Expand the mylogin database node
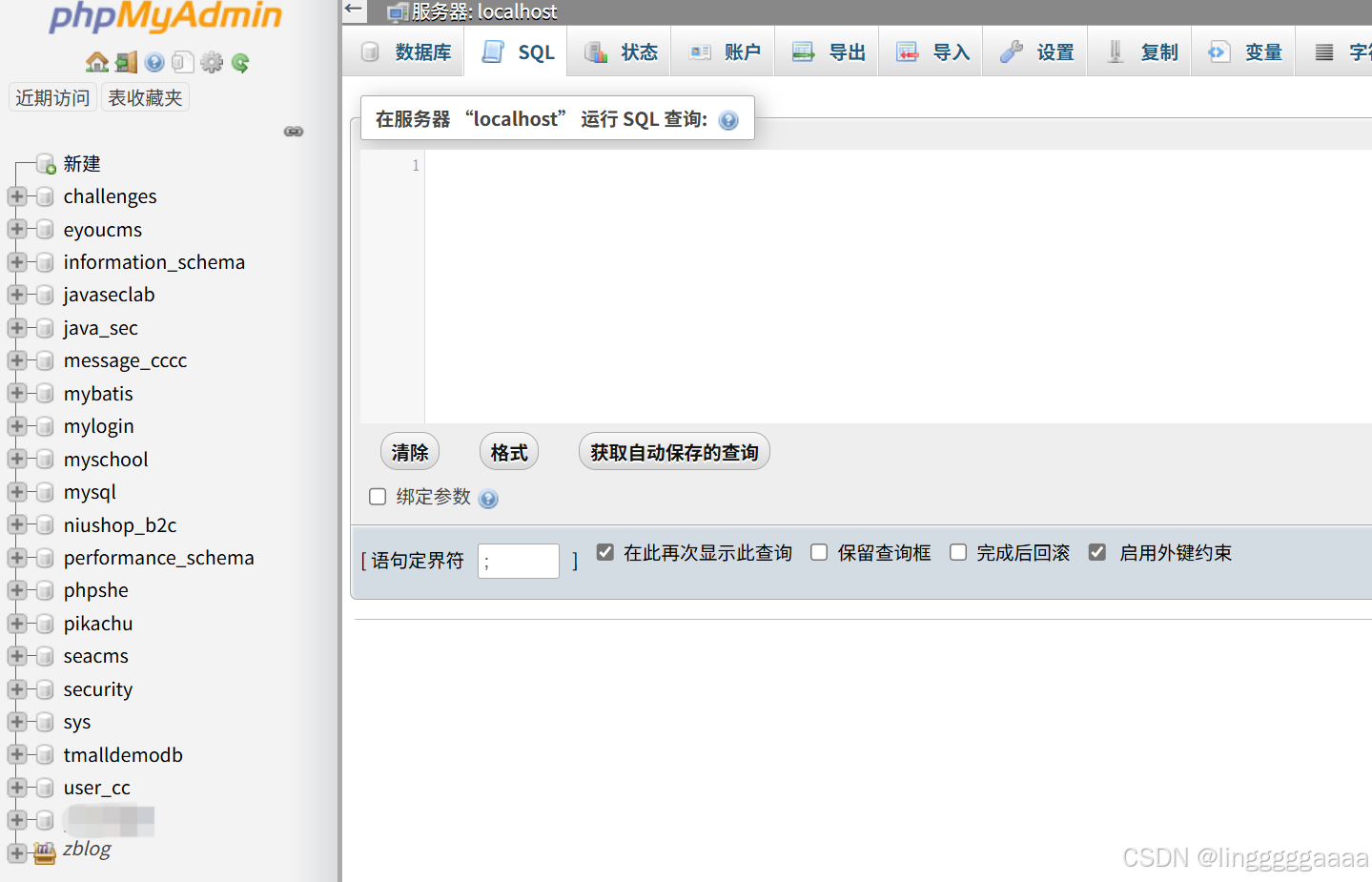Viewport: 1372px width, 882px height. [x=16, y=426]
